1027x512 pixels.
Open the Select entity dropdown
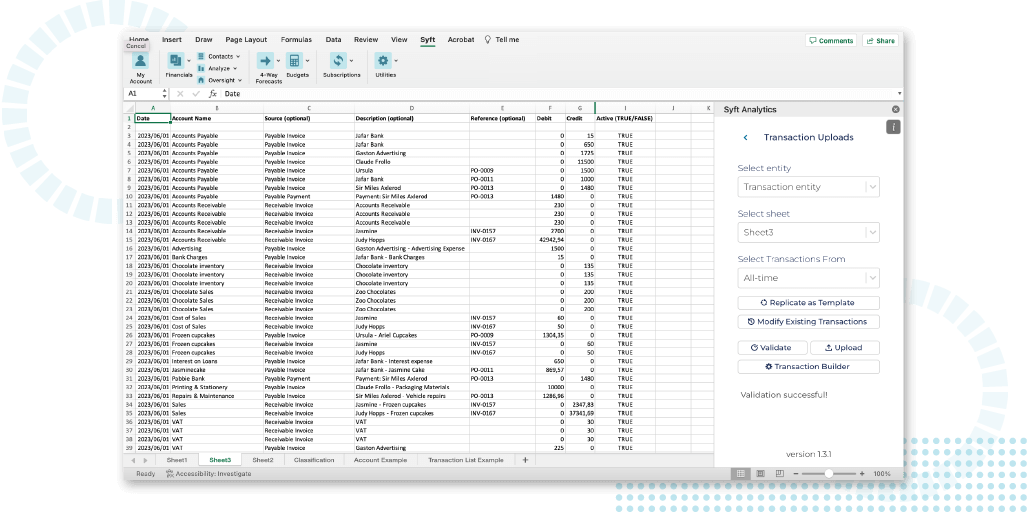click(808, 187)
